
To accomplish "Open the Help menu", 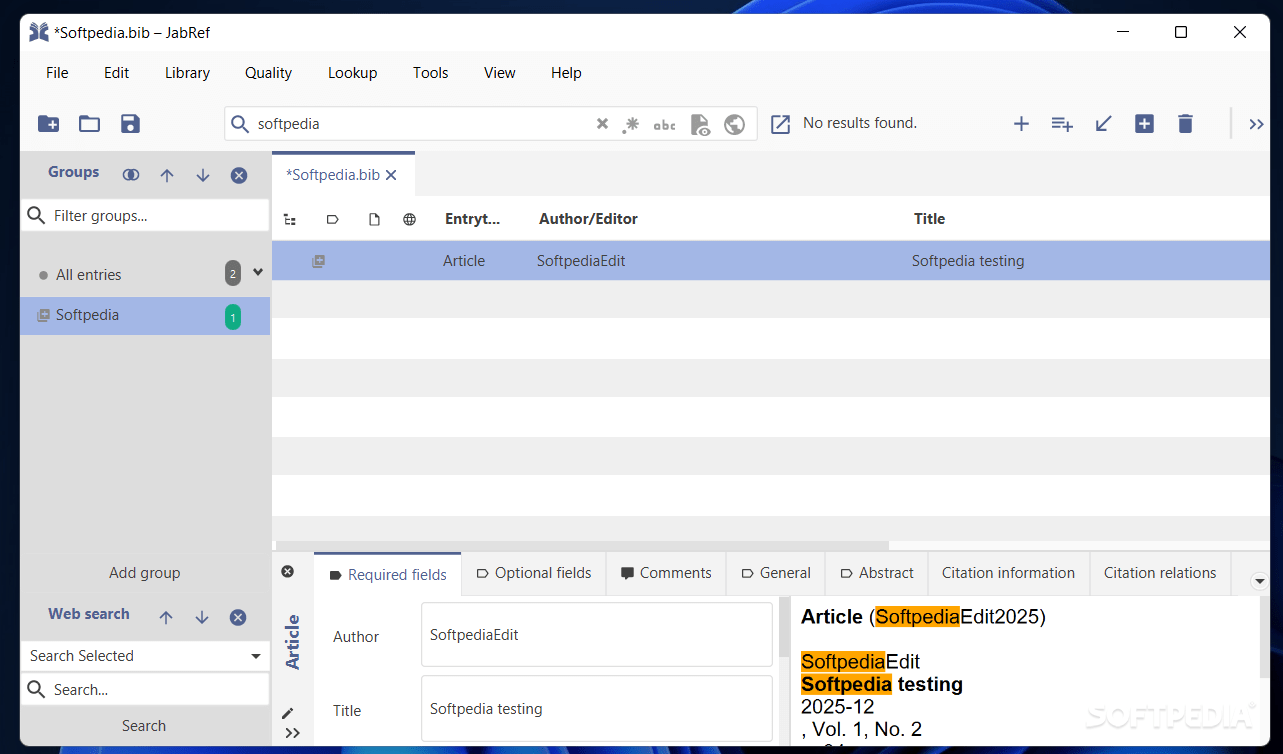I will pyautogui.click(x=566, y=73).
